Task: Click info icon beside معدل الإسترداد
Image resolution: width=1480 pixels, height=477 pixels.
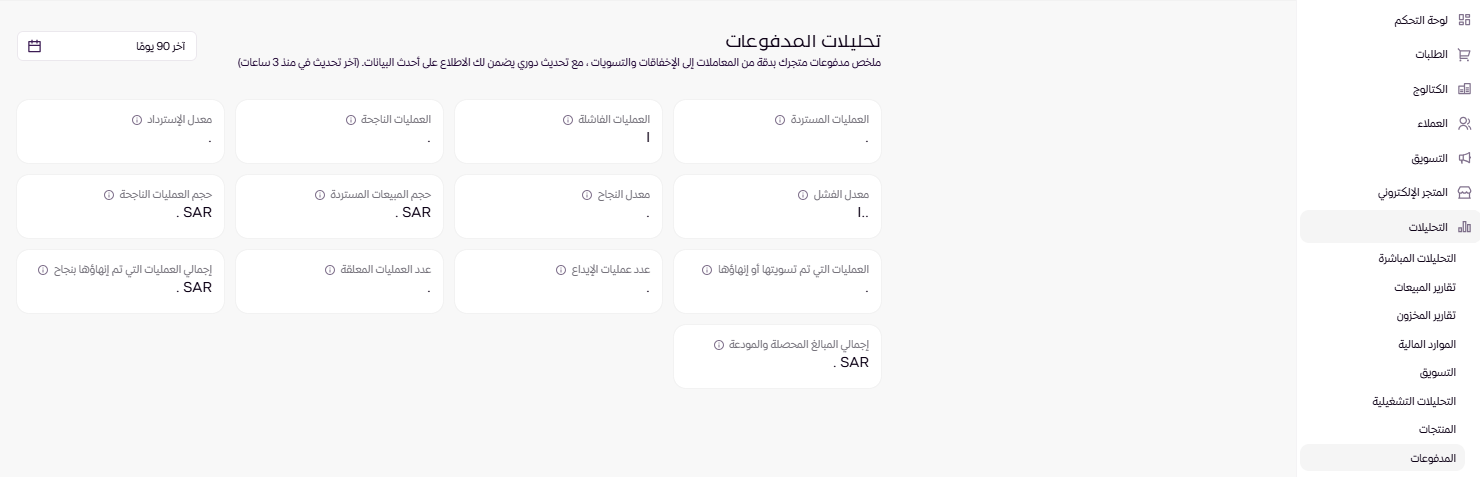Action: [x=137, y=120]
